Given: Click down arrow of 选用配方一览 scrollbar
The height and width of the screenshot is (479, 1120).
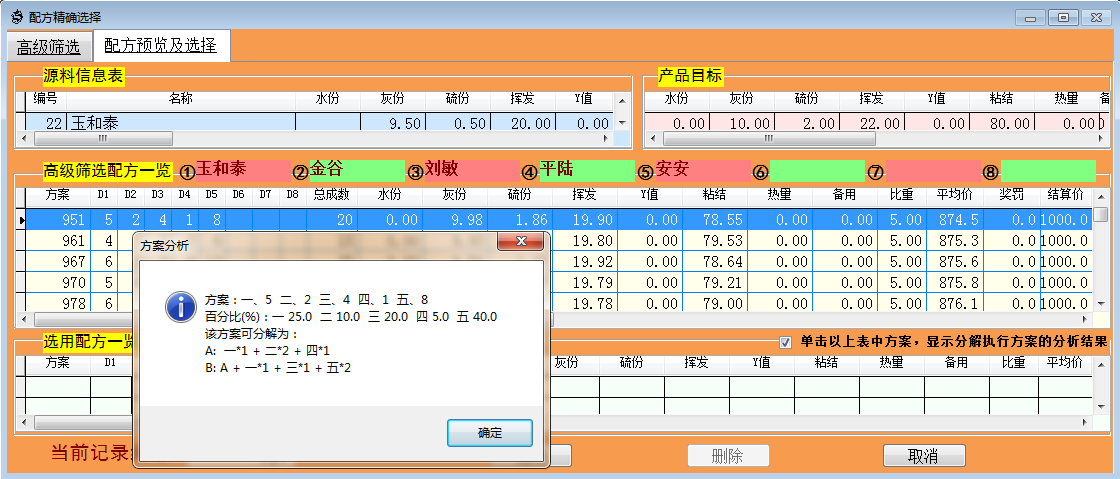Looking at the screenshot, I should point(1101,406).
